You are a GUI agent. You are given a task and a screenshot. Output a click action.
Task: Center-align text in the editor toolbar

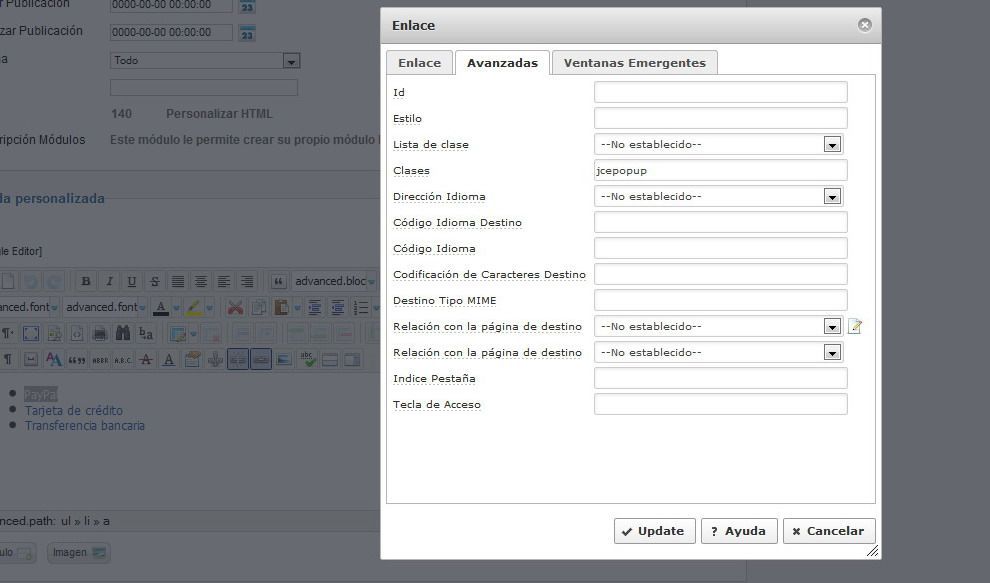click(201, 281)
